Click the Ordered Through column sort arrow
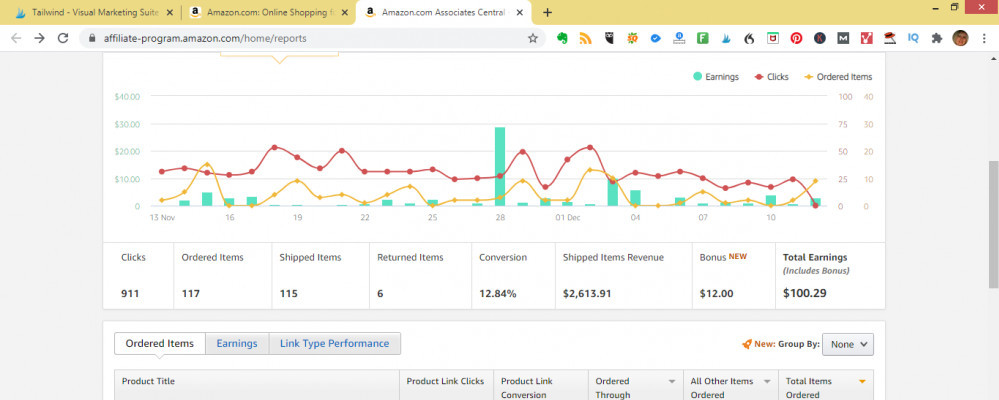Screen dimensions: 999x400 point(672,382)
